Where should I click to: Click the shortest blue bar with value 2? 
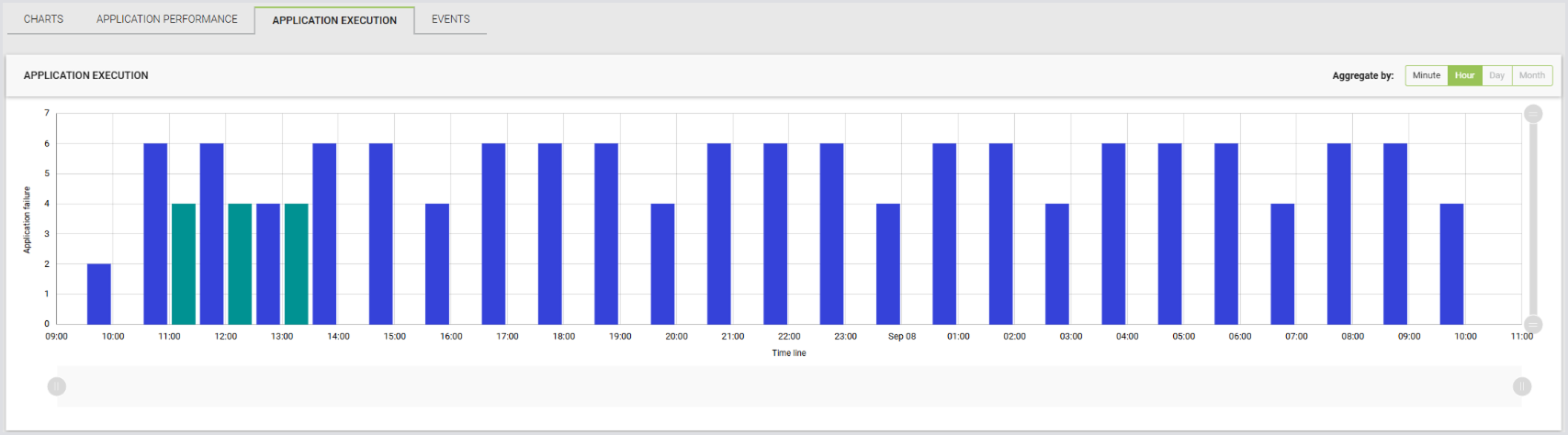(x=99, y=294)
